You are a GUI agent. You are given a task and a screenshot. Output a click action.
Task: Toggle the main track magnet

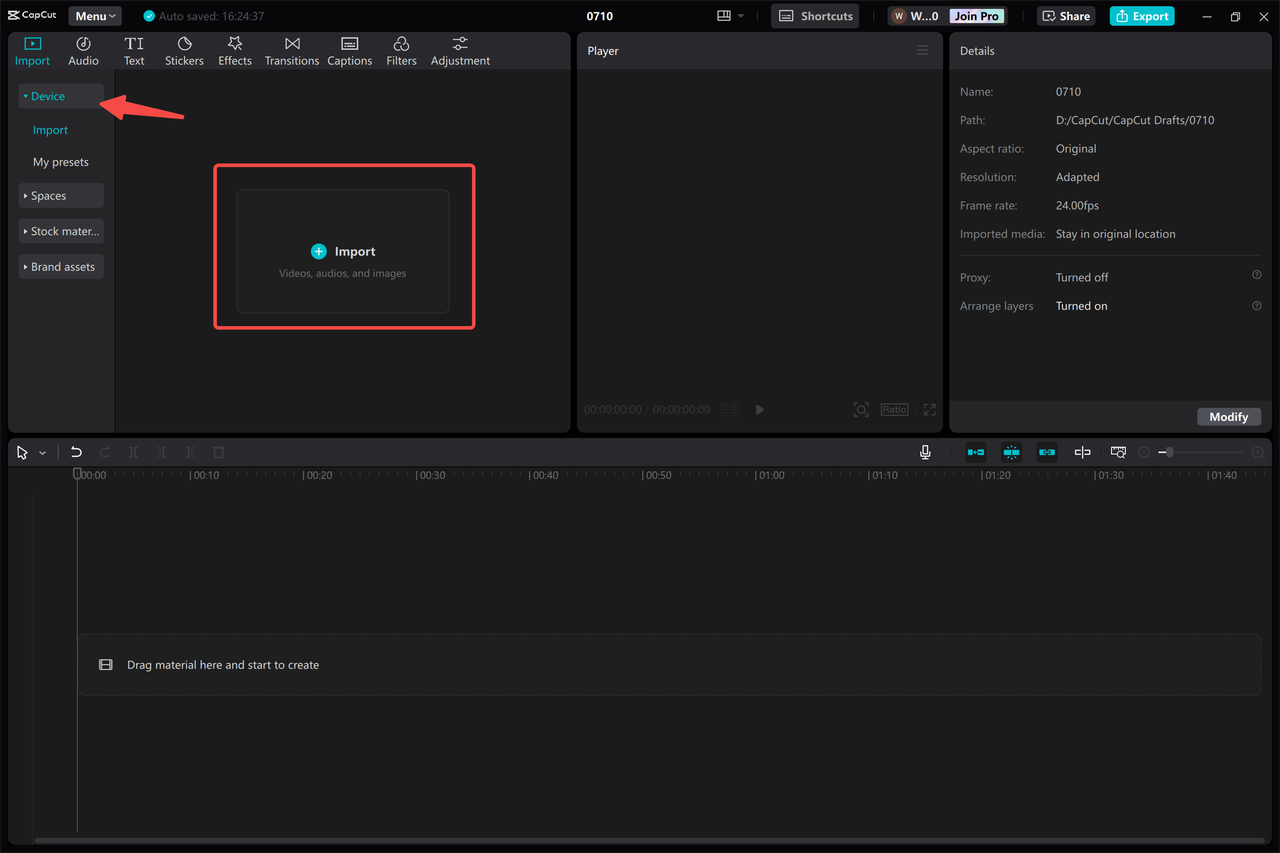[x=1011, y=452]
